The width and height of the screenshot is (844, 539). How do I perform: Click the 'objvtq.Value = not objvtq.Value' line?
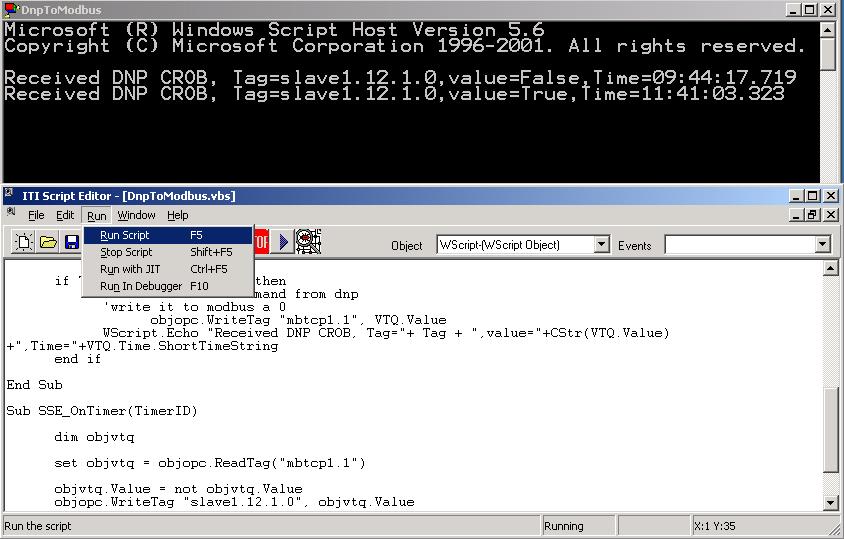pyautogui.click(x=178, y=489)
